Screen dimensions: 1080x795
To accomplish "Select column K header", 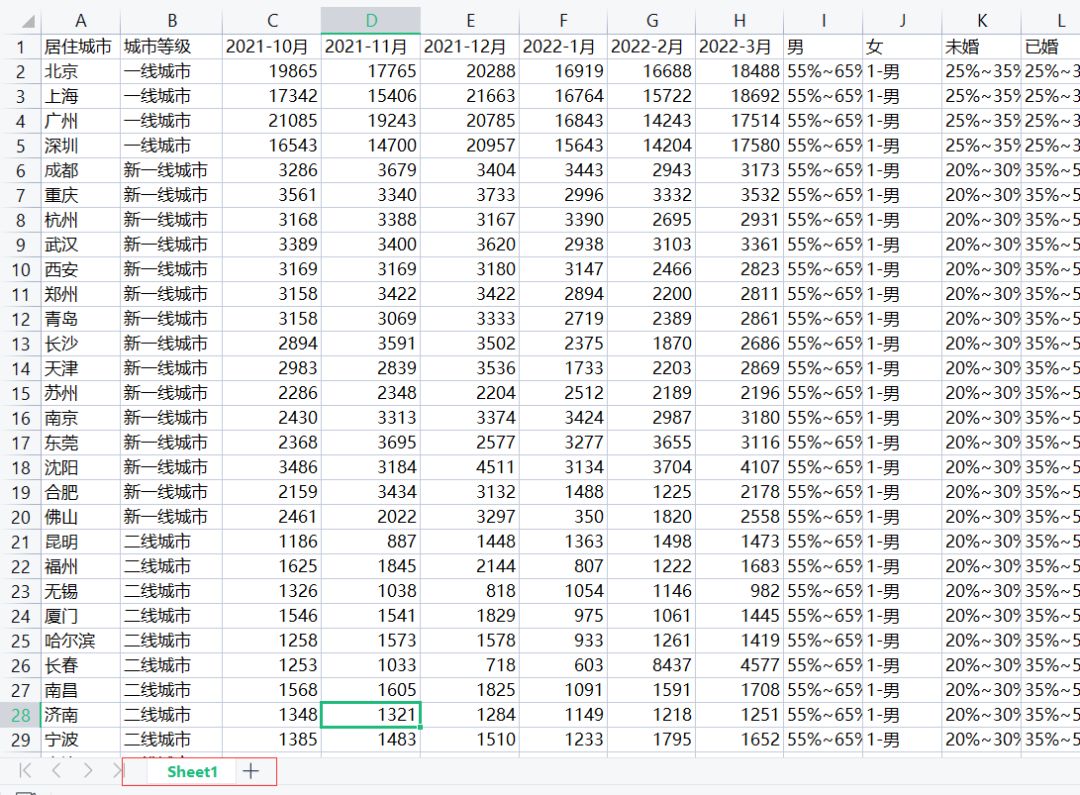I will coord(981,21).
